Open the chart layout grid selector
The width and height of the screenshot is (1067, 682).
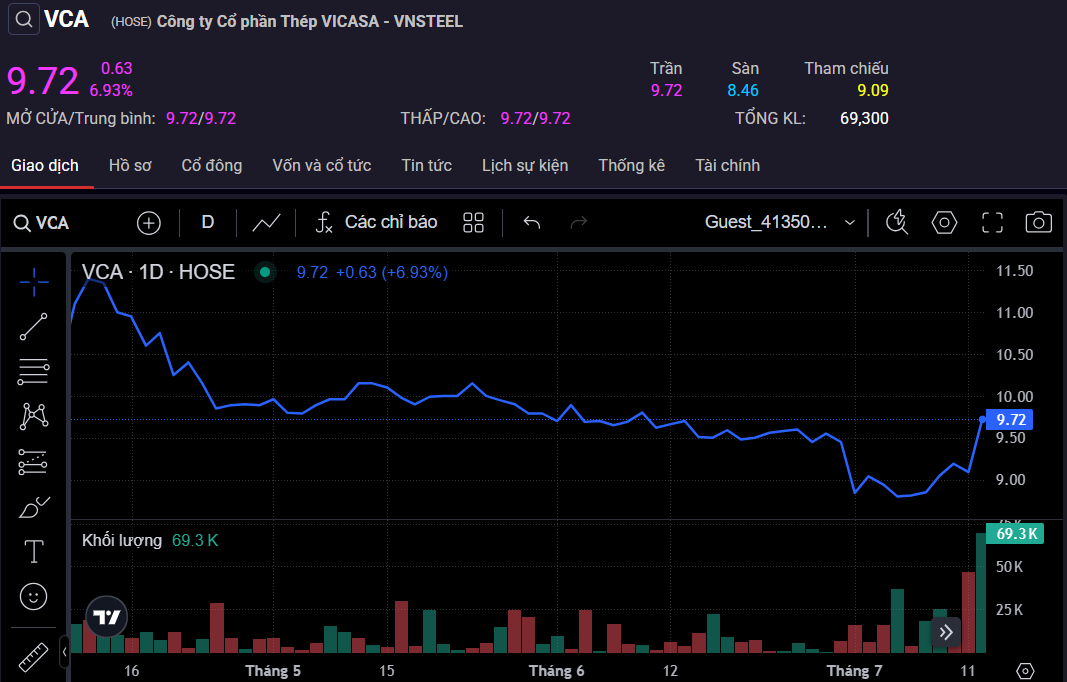(474, 222)
